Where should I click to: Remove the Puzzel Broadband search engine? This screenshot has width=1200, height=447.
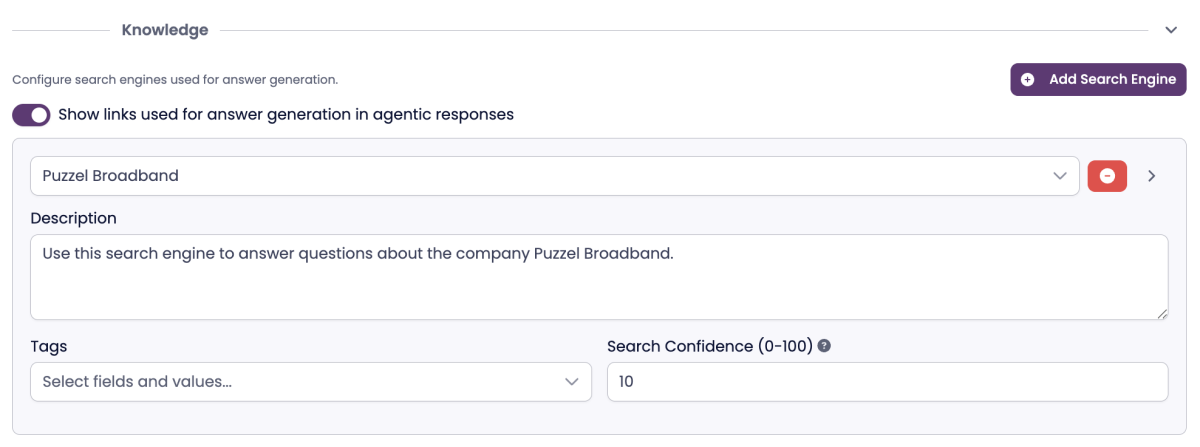[x=1107, y=176]
